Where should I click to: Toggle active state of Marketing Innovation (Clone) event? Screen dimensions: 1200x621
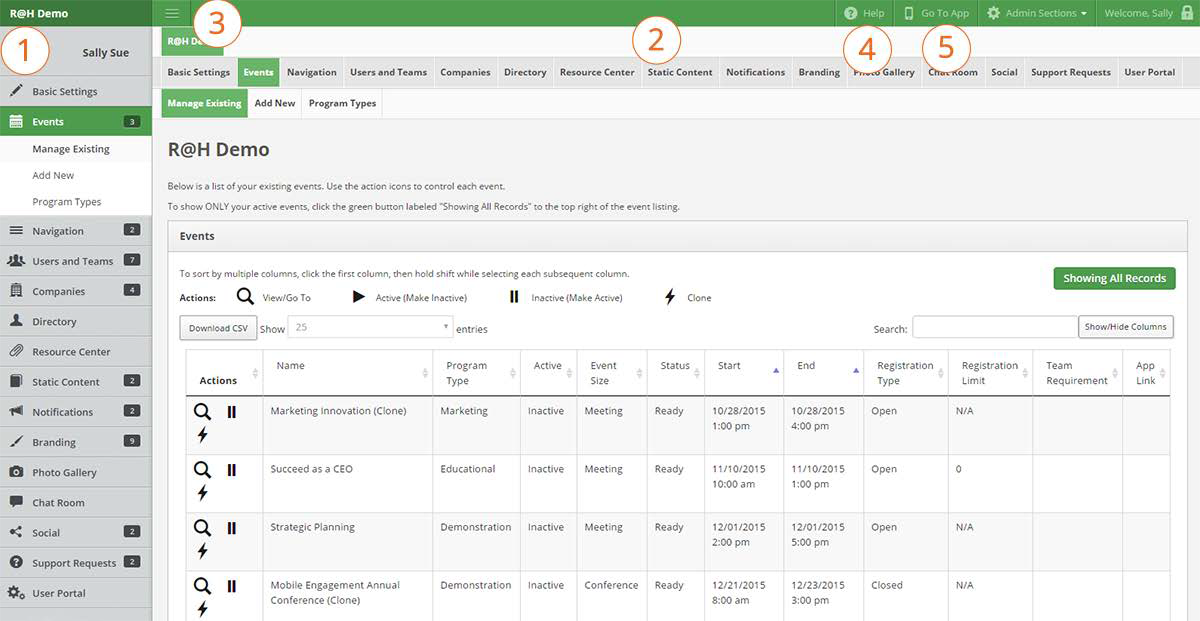point(232,412)
